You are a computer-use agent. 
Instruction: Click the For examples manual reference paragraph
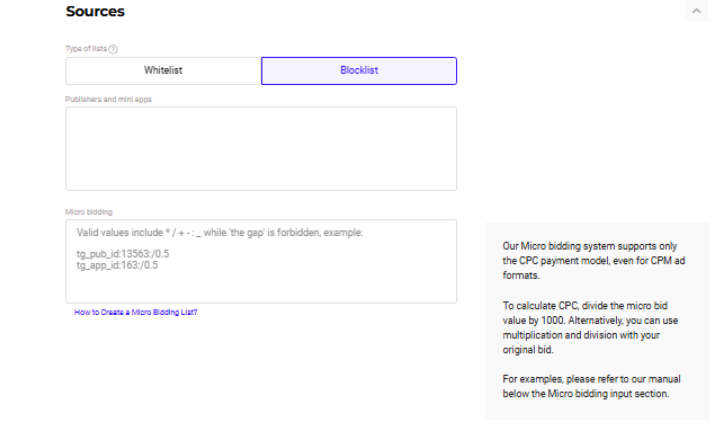(x=588, y=387)
